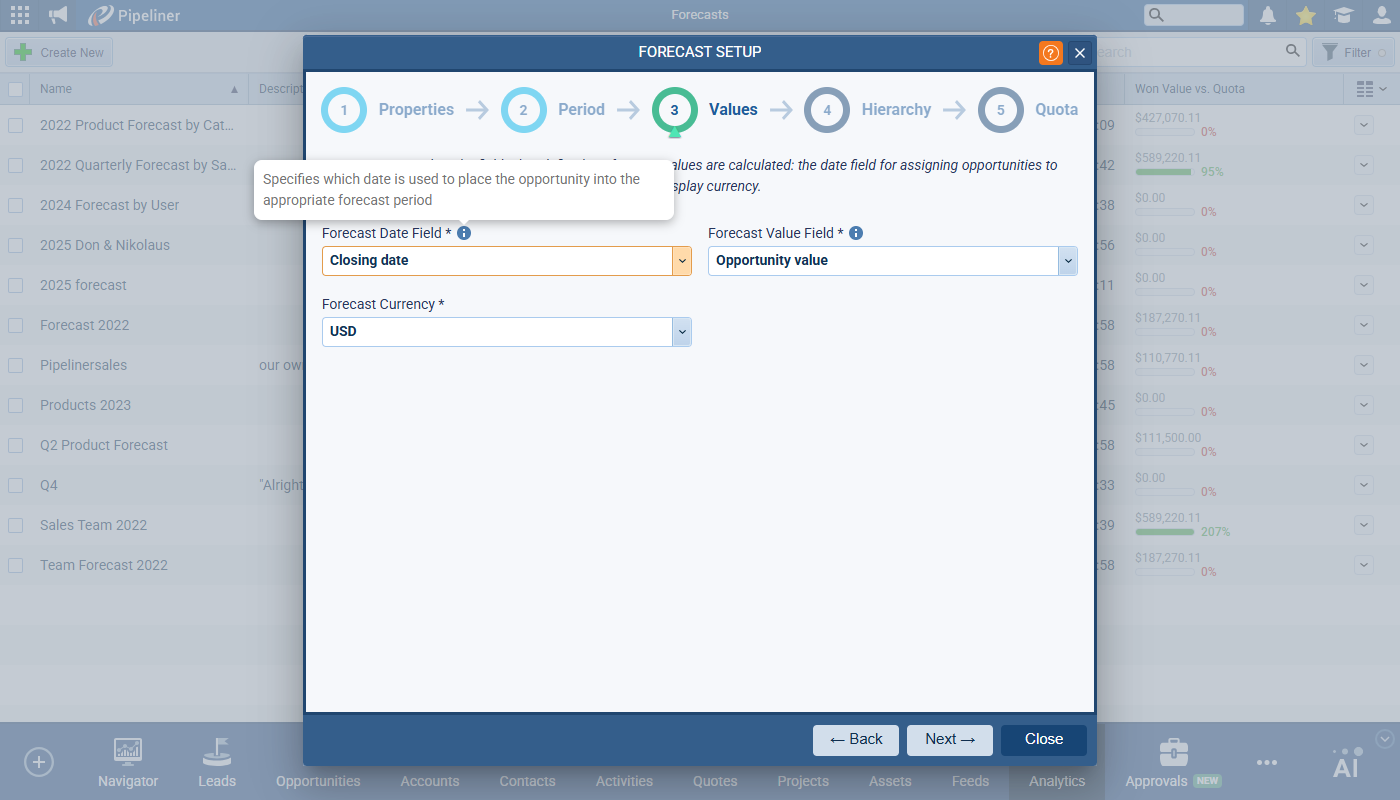Open the Forecast Currency USD dropdown
The image size is (1400, 800).
(681, 332)
